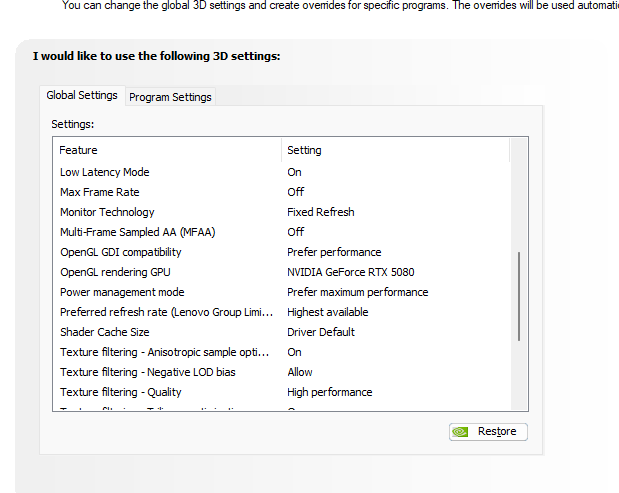Select the Global Settings tab

82,95
